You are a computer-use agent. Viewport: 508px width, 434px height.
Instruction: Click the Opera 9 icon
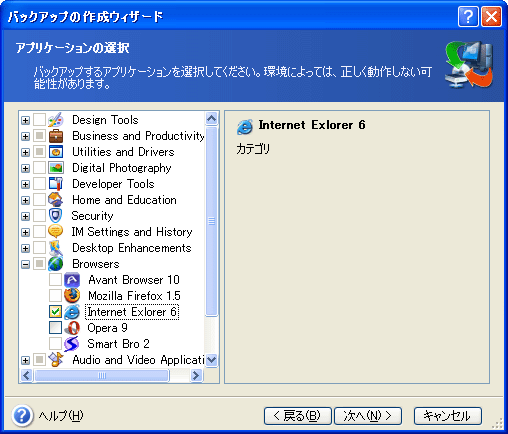72,328
